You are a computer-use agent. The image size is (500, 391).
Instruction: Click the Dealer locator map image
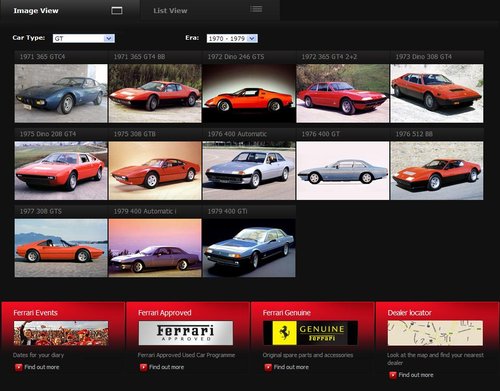tap(435, 333)
